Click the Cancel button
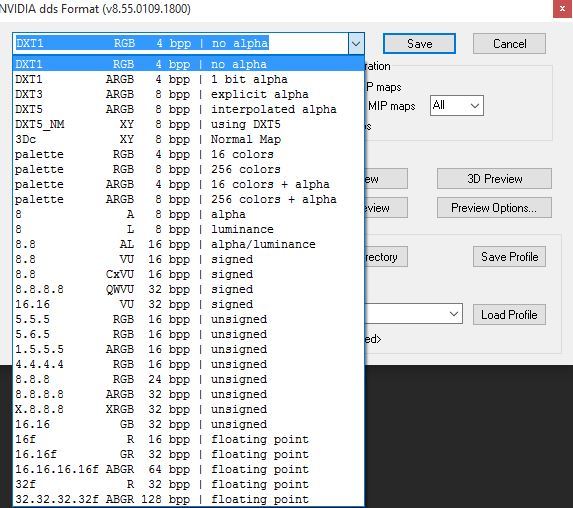This screenshot has height=508, width=573. (509, 44)
